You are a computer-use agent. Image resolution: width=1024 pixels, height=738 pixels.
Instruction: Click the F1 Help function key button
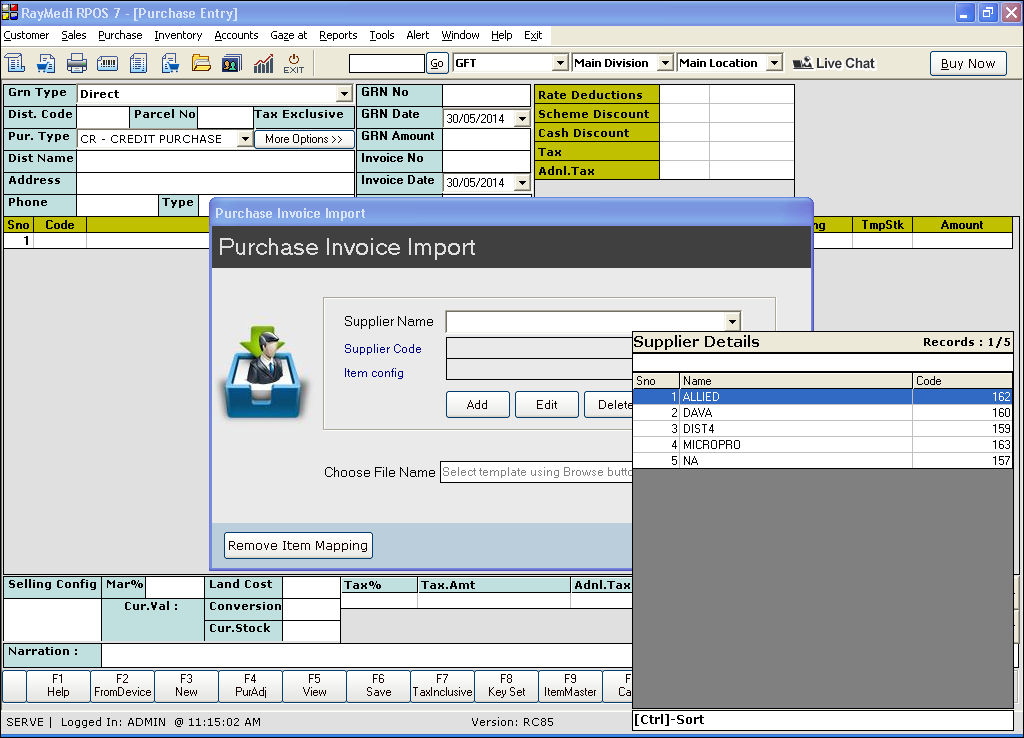58,686
